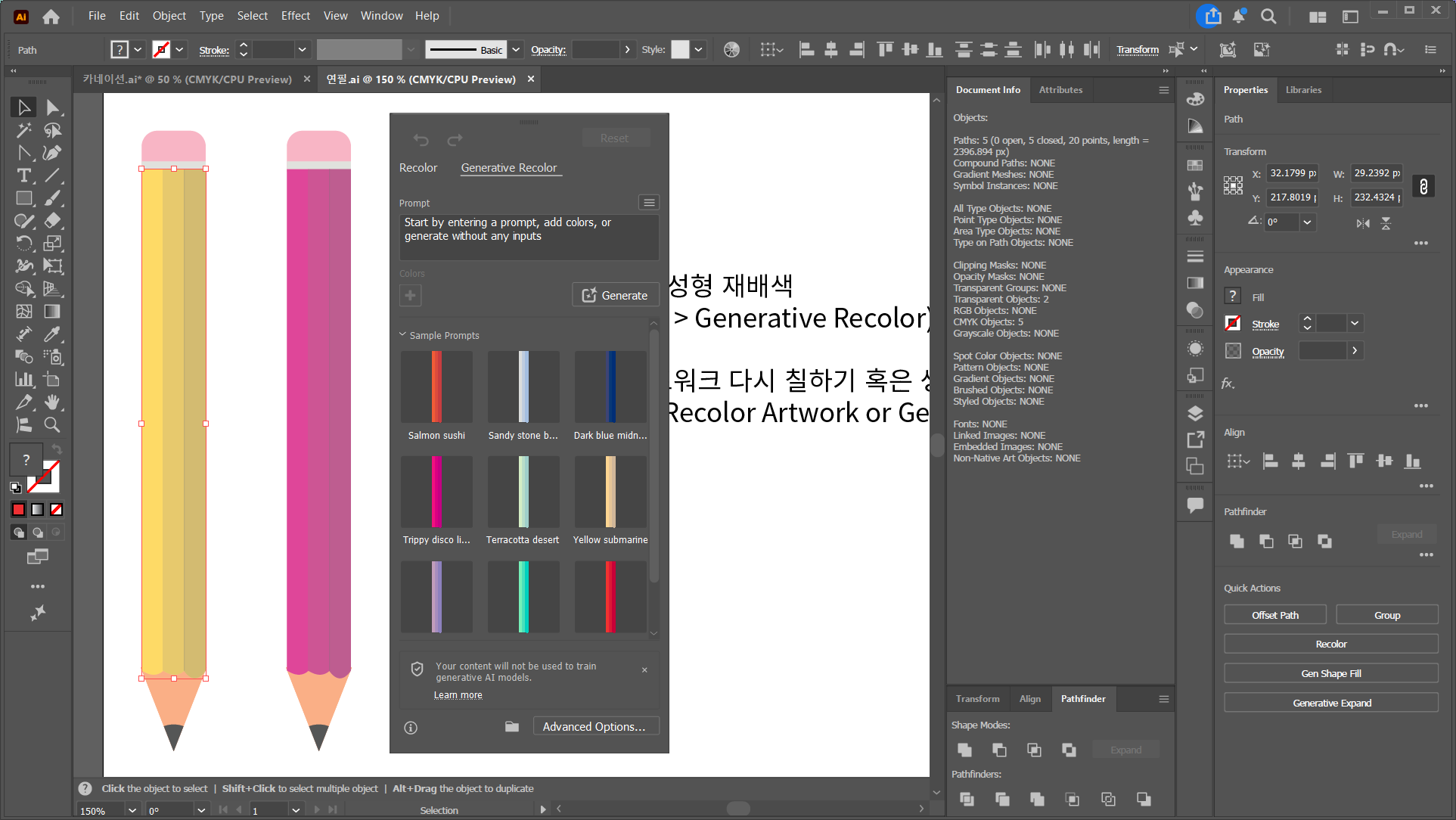
Task: Open the zoom level dropdown
Action: point(132,810)
